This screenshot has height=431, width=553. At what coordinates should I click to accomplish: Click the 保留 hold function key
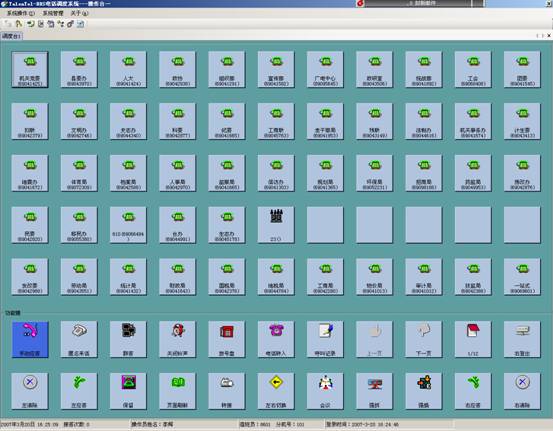point(128,391)
